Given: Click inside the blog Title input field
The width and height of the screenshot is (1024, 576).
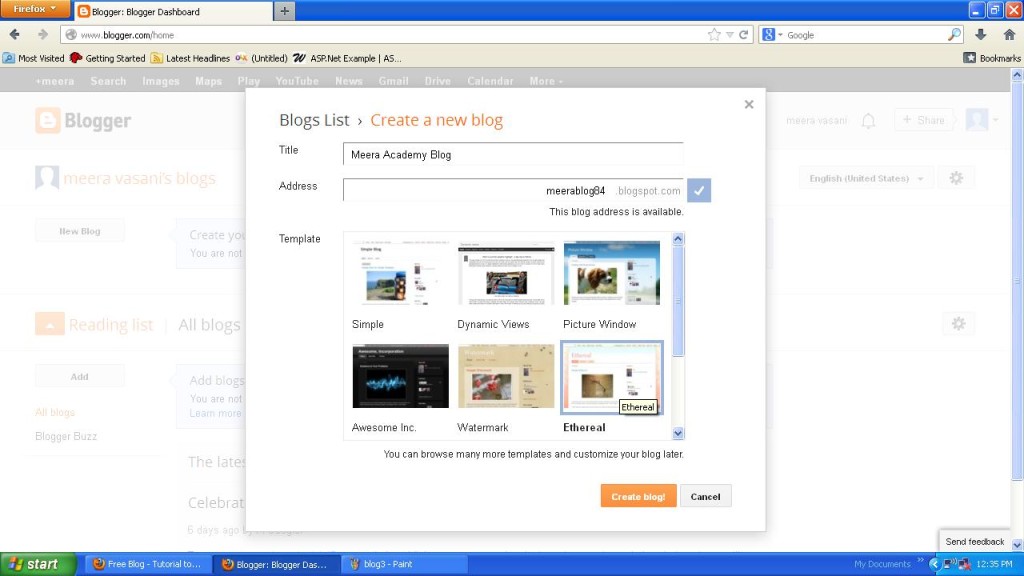Looking at the screenshot, I should pos(513,154).
